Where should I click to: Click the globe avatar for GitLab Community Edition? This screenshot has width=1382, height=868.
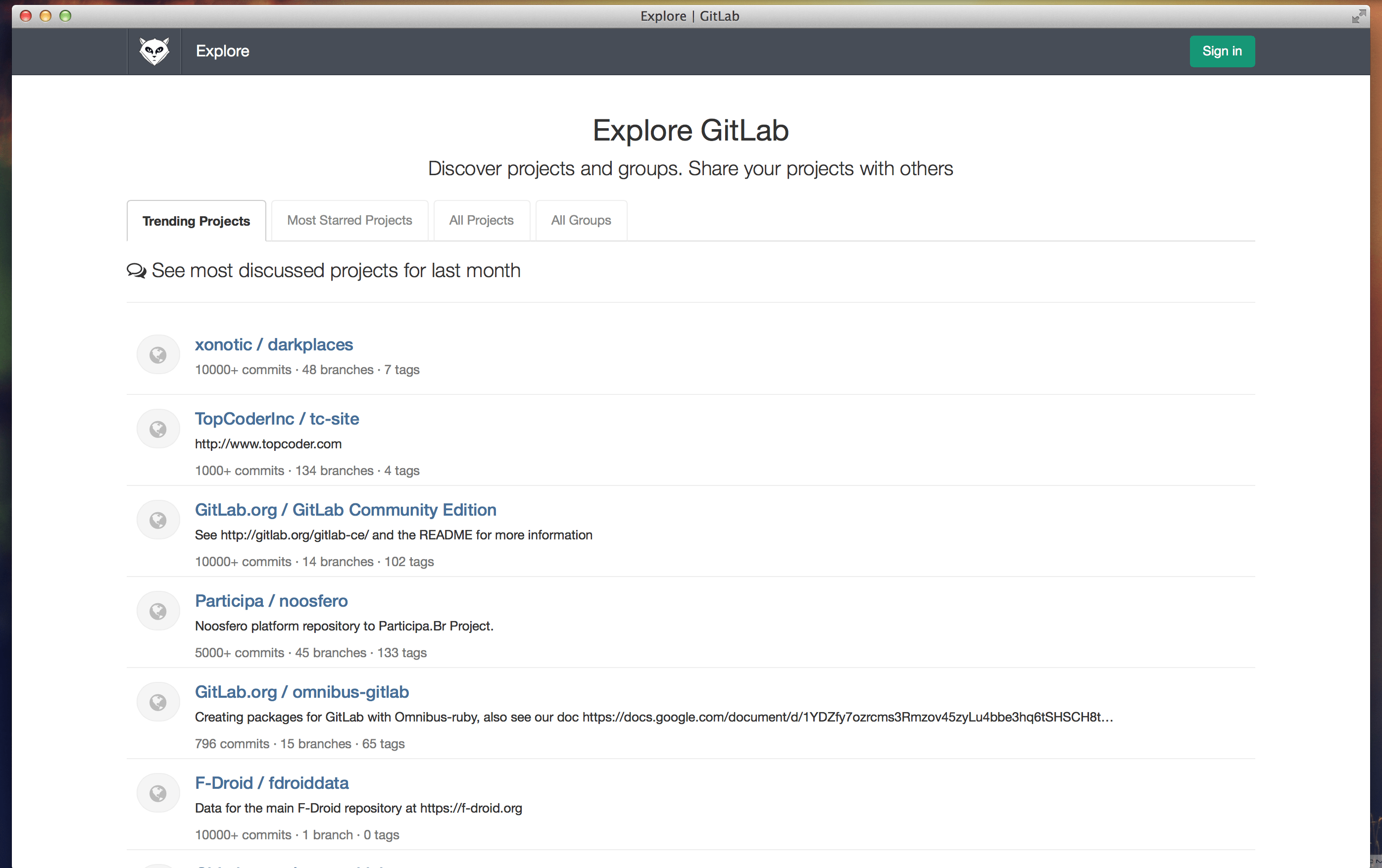tap(158, 519)
